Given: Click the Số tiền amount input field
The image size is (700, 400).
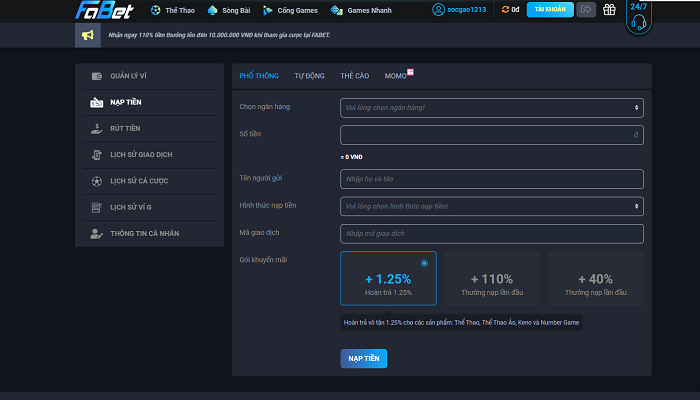Looking at the screenshot, I should click(x=491, y=134).
